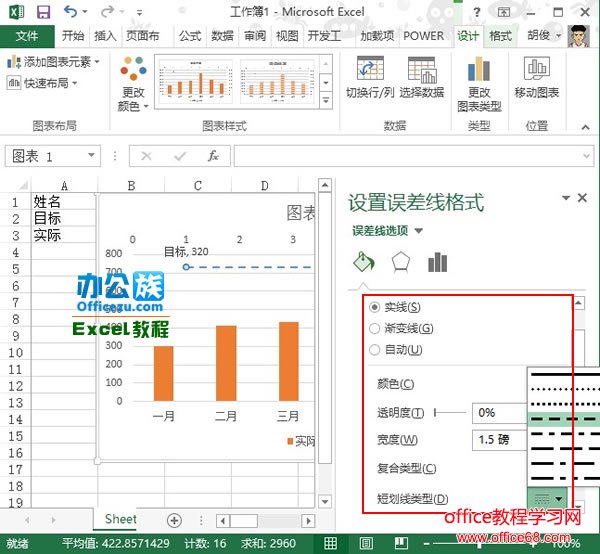Switch to the 格式 ribbon tab
The image size is (600, 554).
point(500,36)
